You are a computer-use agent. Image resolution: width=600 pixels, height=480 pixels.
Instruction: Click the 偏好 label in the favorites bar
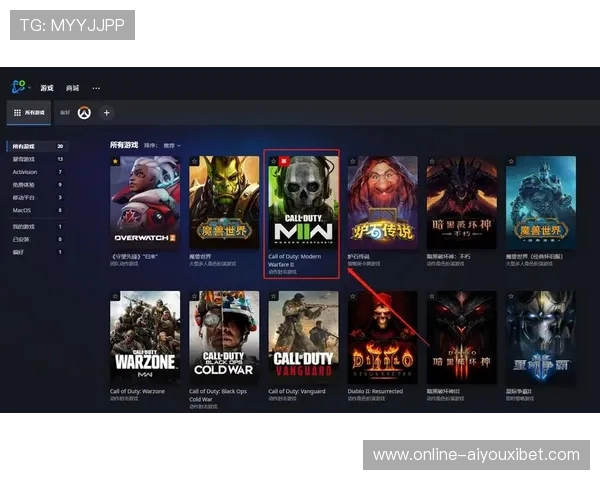(x=65, y=113)
